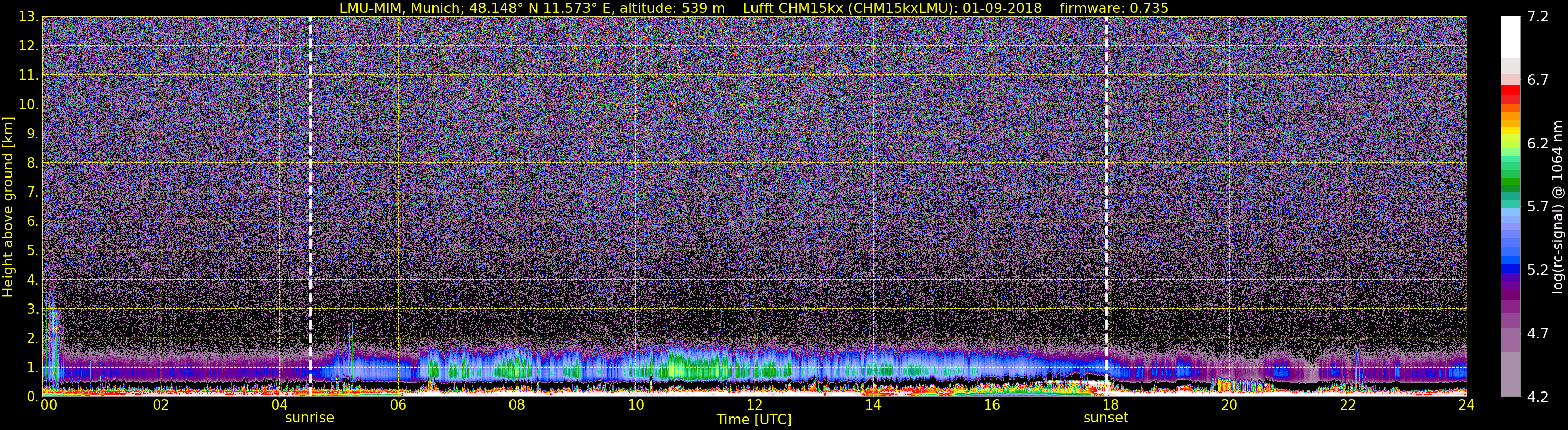Viewport: 1568px width, 430px height.
Task: Click the green segment of the colorbar
Action: [1510, 182]
